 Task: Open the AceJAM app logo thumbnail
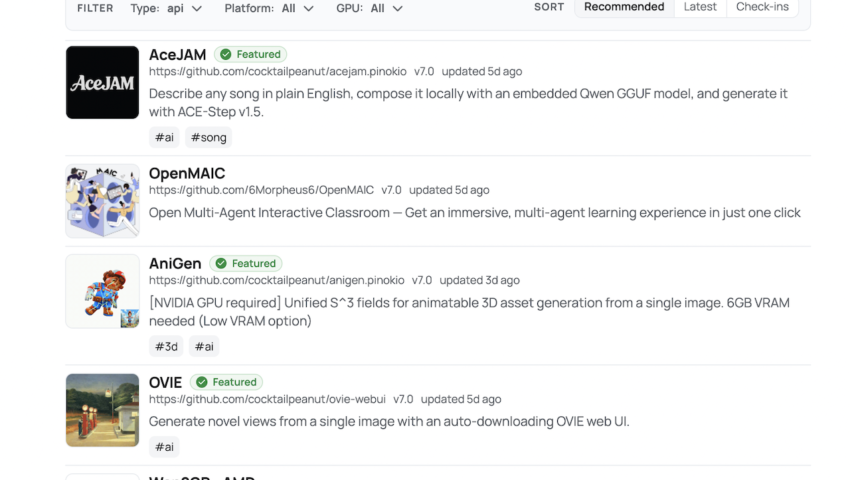102,83
